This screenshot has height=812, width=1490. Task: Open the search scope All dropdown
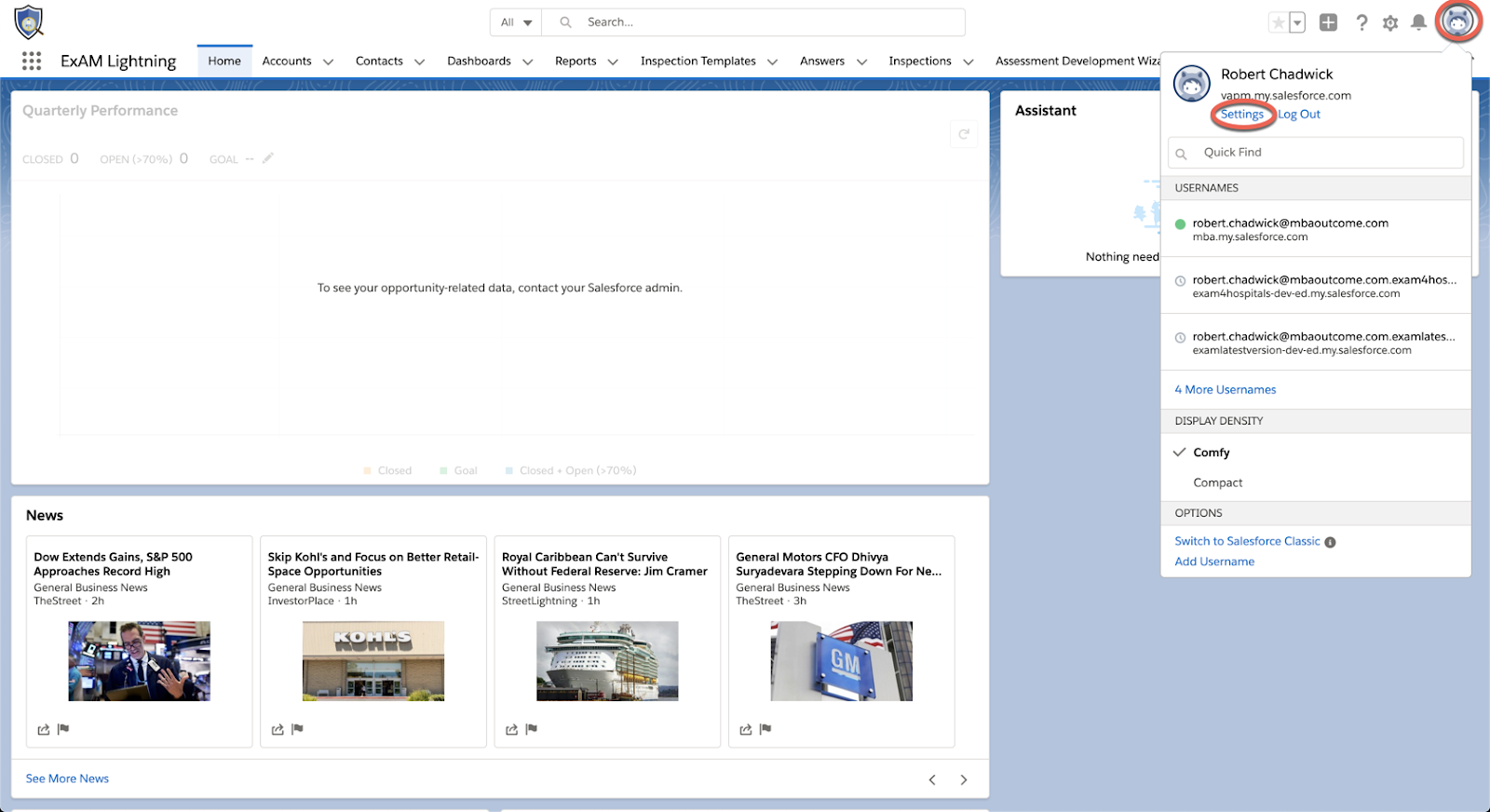coord(516,22)
